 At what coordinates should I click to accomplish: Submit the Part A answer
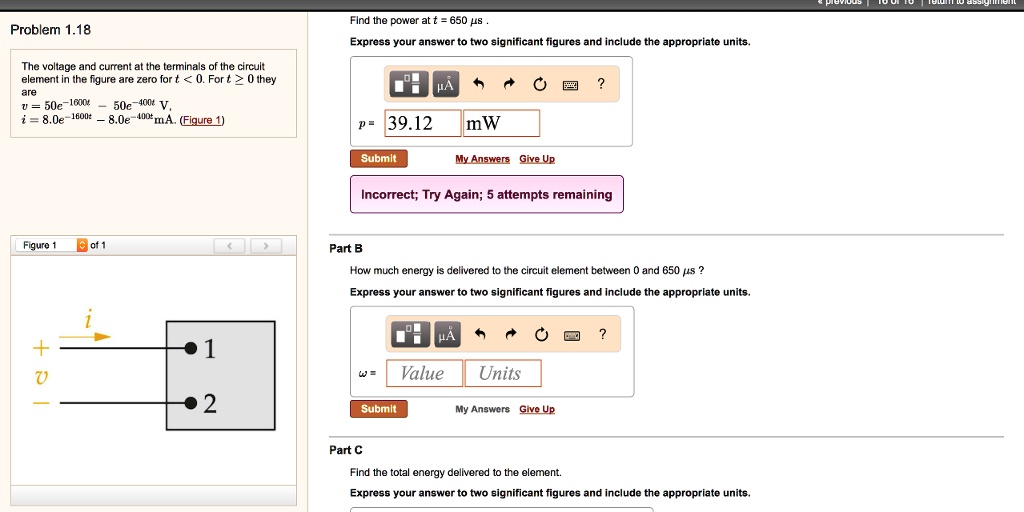click(379, 159)
